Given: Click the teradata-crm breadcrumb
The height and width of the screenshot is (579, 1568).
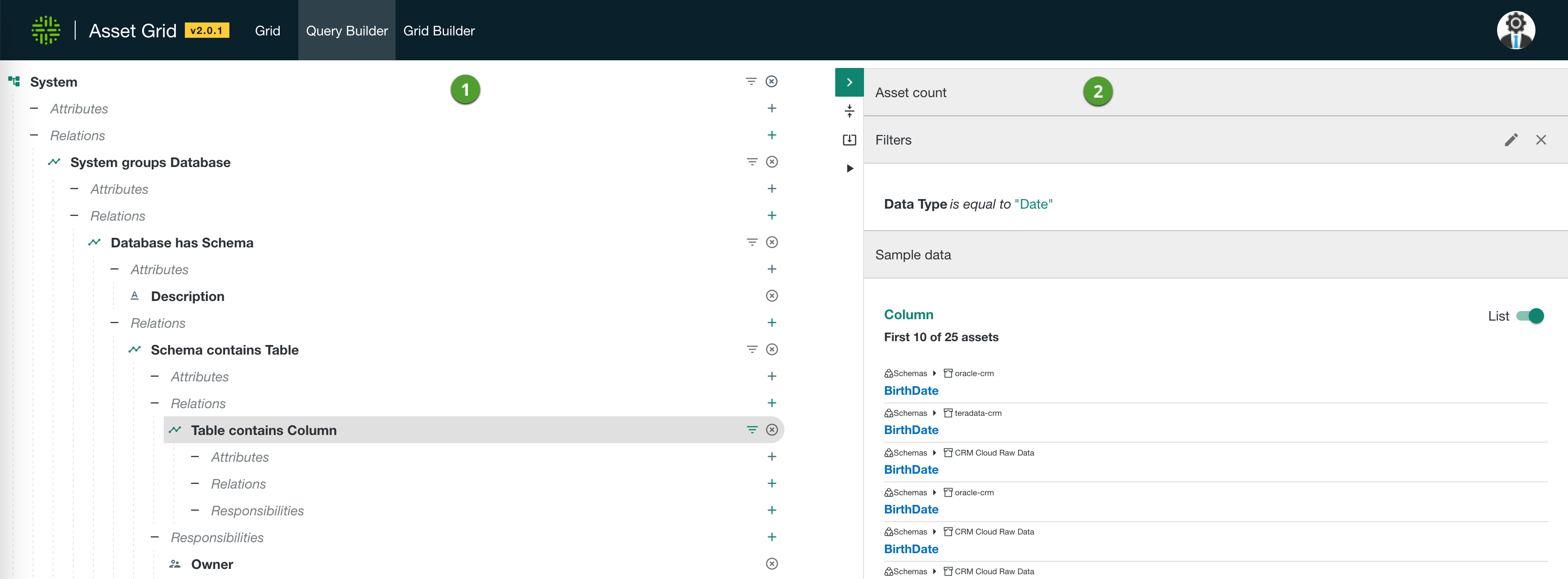Looking at the screenshot, I should point(977,413).
